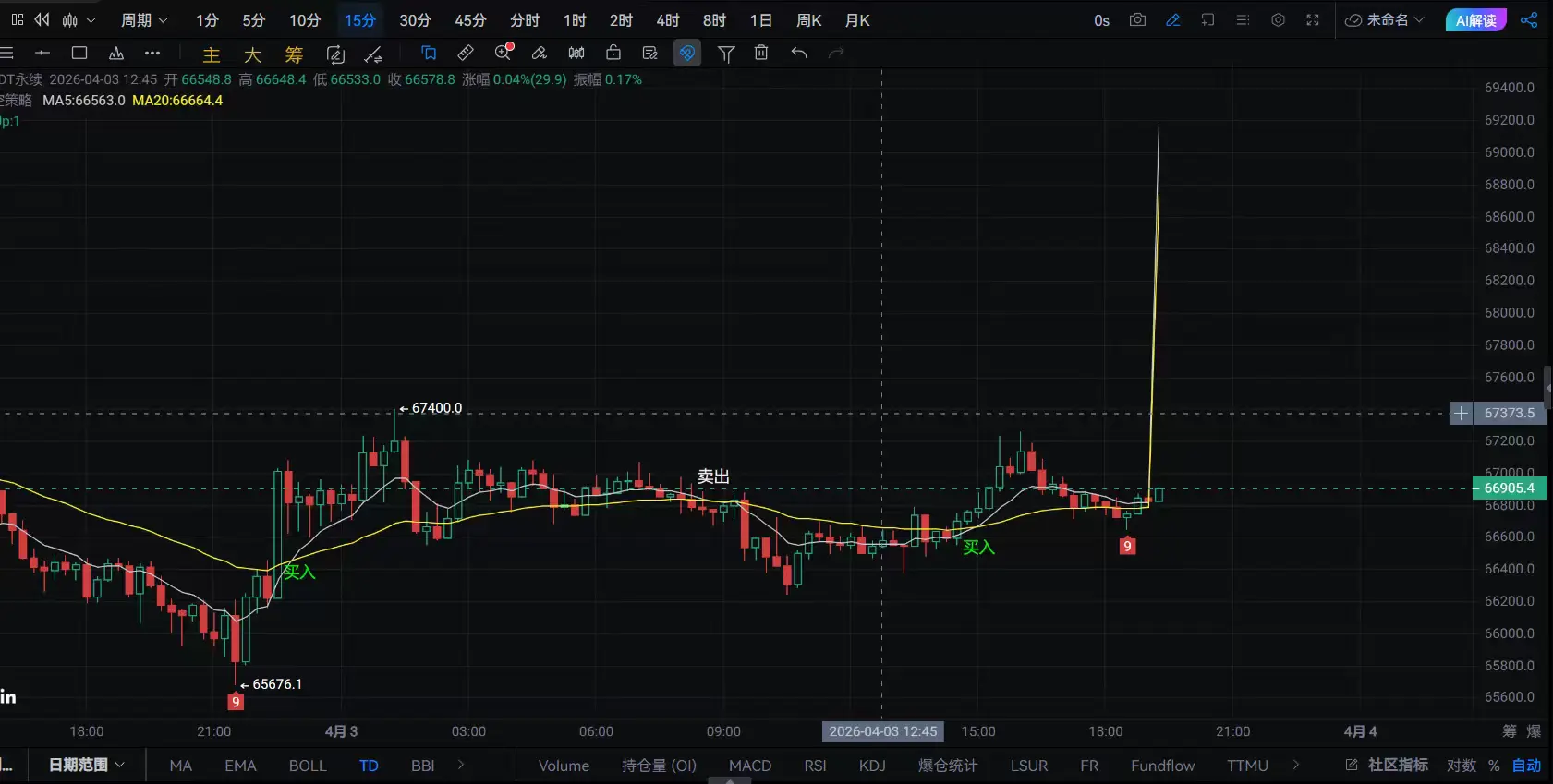
Task: Select the 1日 daily timeframe
Action: pyautogui.click(x=760, y=19)
